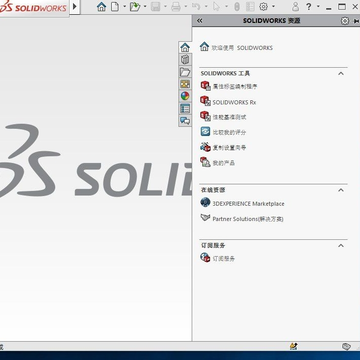Viewport: 360px width, 360px height.
Task: Open the New document dropdown arrow
Action: [124, 6]
